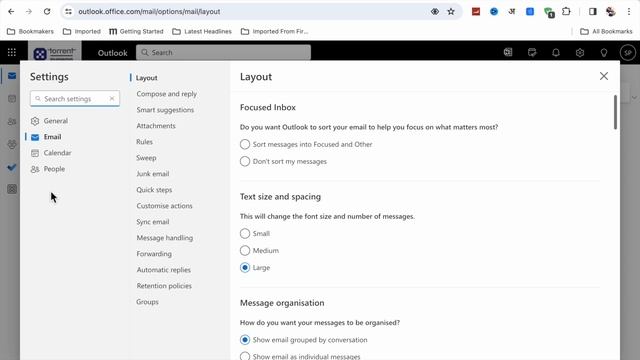640x360 pixels.
Task: Open Attachments settings
Action: [x=156, y=126]
